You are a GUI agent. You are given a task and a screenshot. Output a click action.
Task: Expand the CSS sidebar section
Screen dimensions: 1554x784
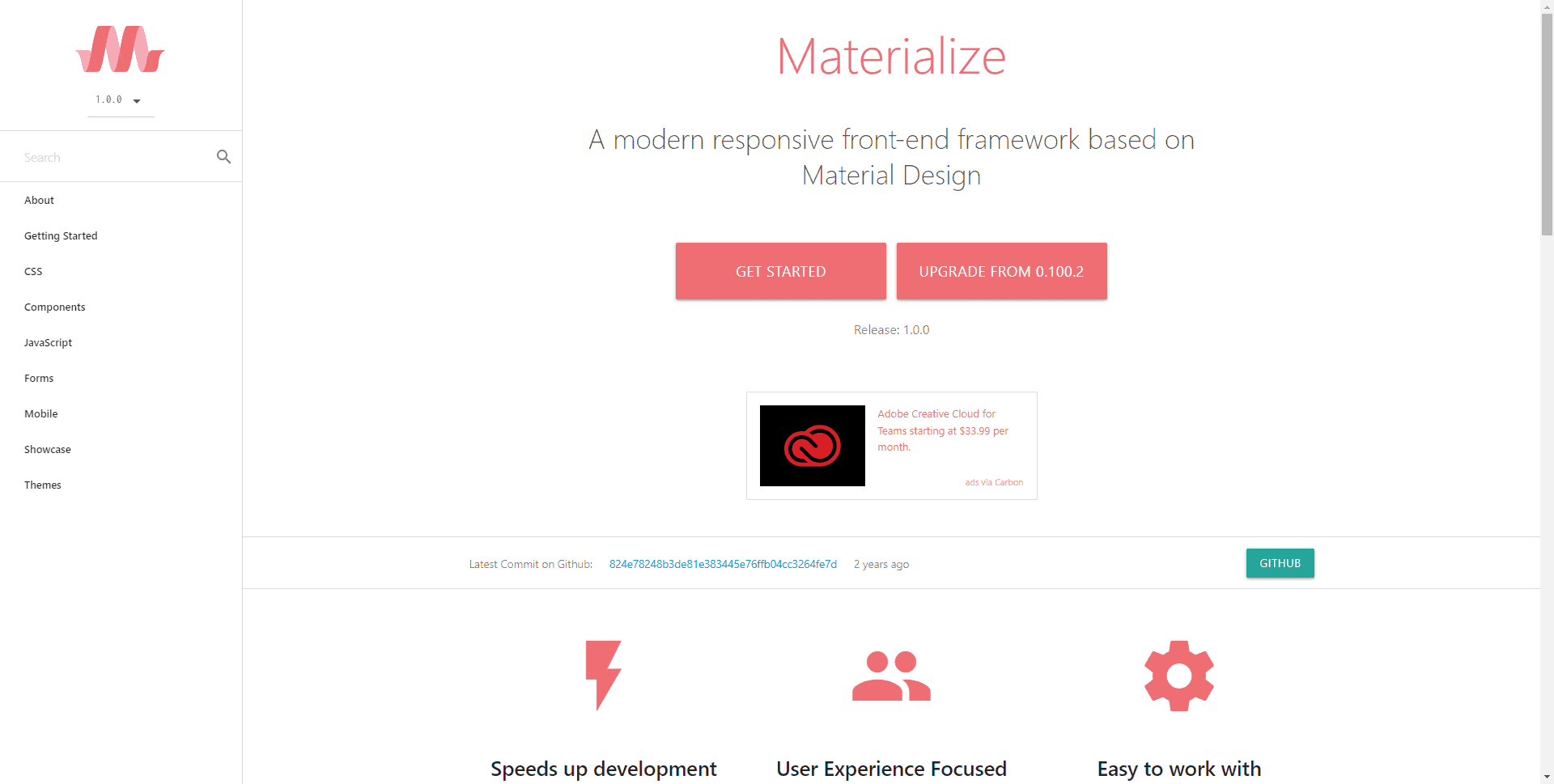(x=121, y=271)
